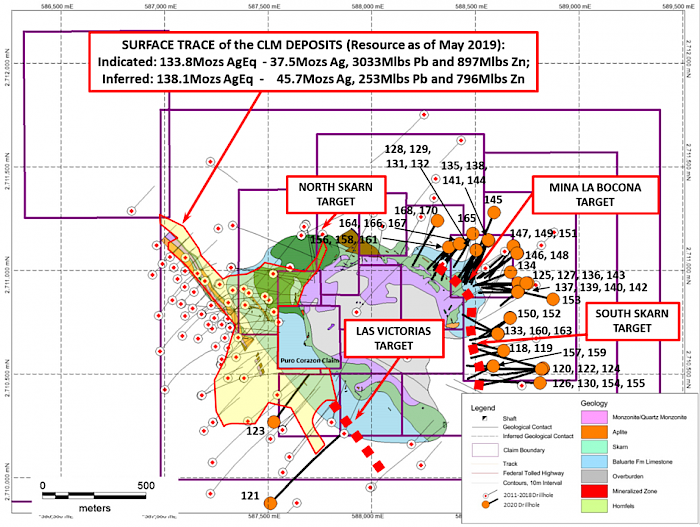Click the orange drillhole marker labeled 123
Viewport: 700px width, 527px height.
click(x=274, y=422)
